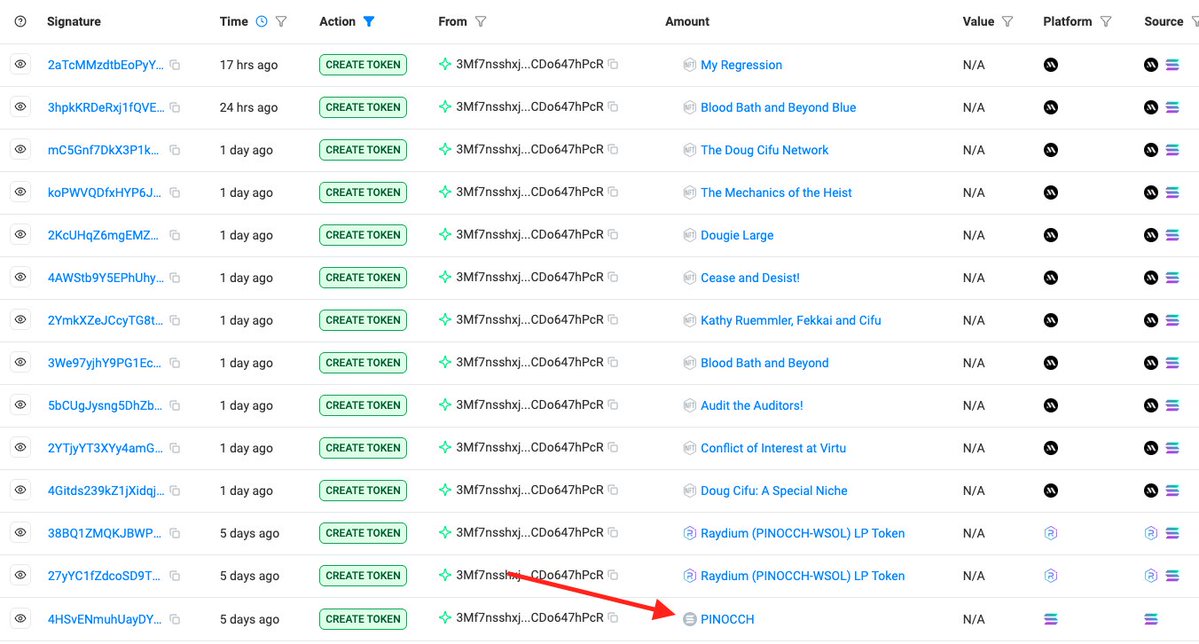Copy signature 4HSvENmuhUayDY
The height and width of the screenshot is (644, 1199).
coord(175,619)
